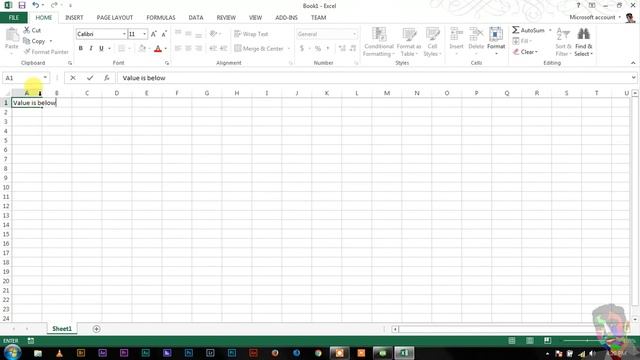Open Find & Select
Screen dimensions: 640x360
tap(584, 42)
